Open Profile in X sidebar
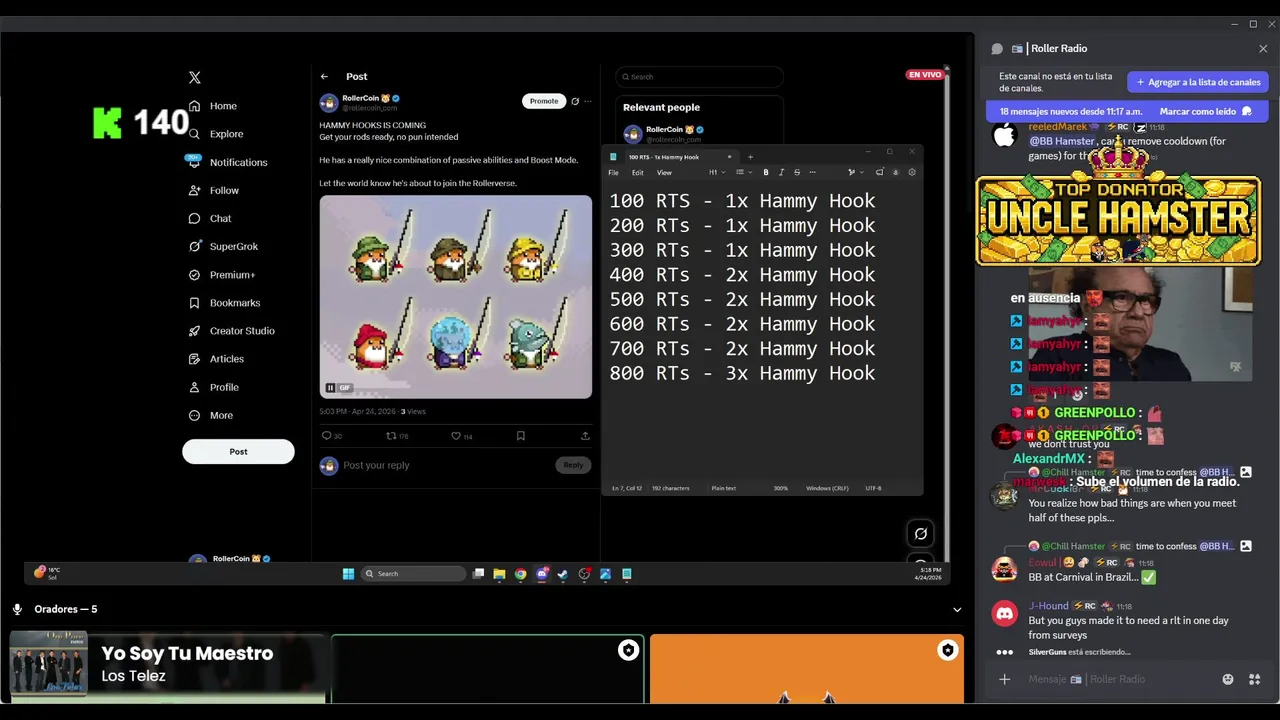 point(214,387)
